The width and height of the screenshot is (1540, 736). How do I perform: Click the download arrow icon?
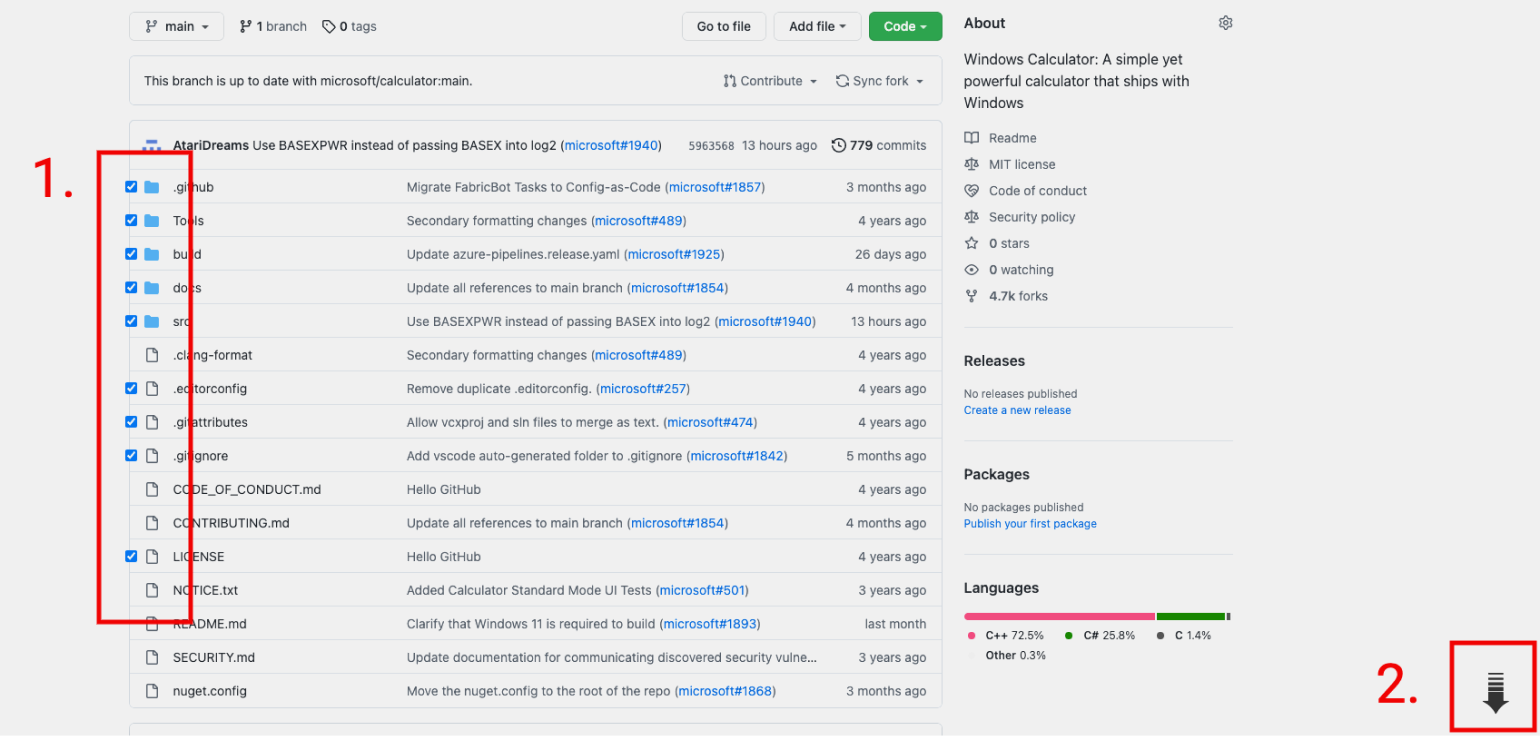pyautogui.click(x=1495, y=693)
